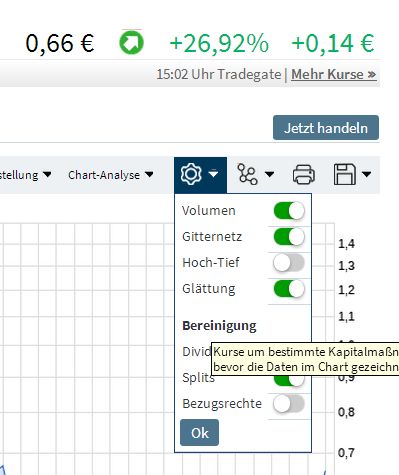
Task: Toggle the Splits switch
Action: 289,380
